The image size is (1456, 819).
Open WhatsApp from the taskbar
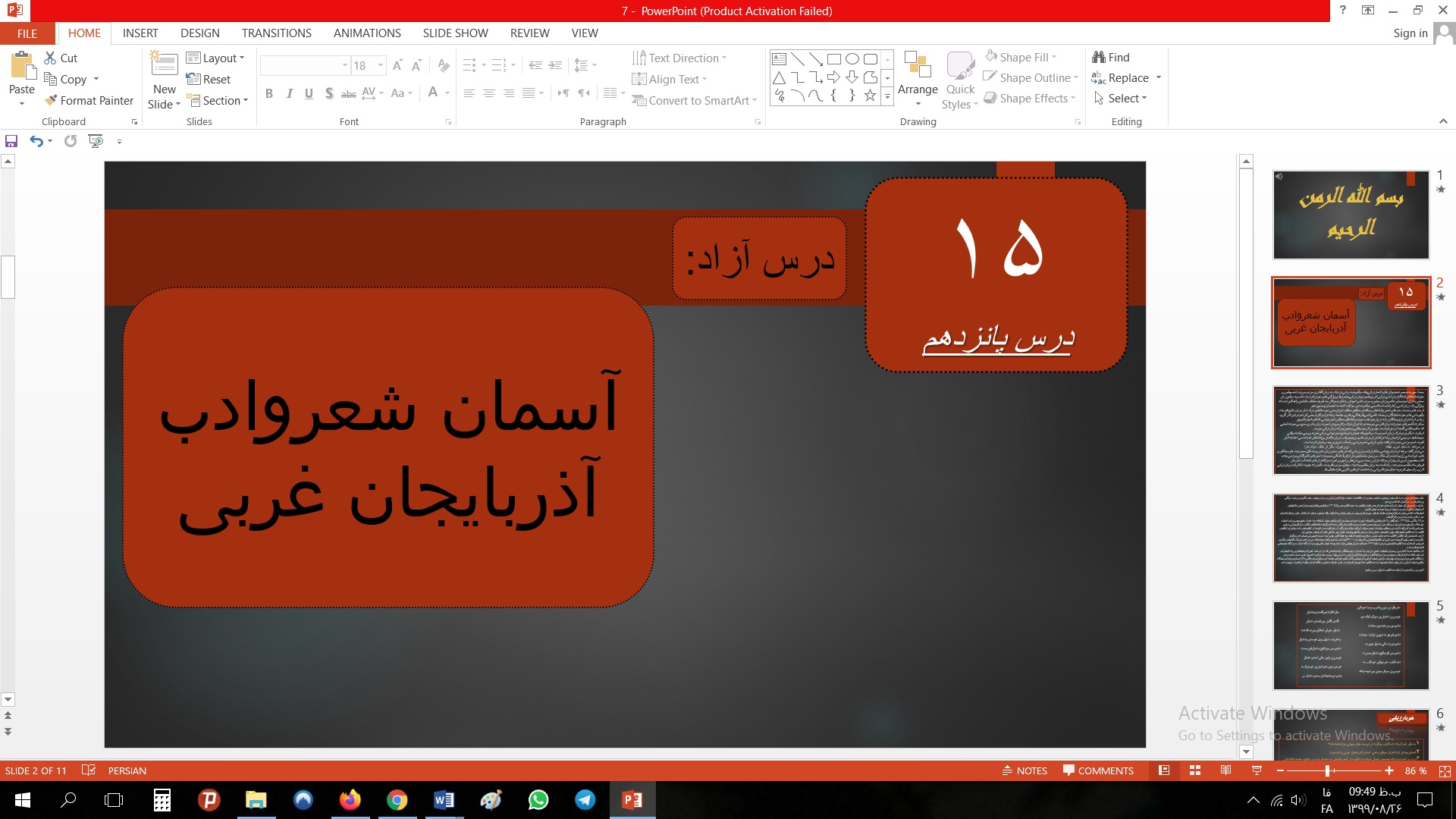(x=538, y=800)
